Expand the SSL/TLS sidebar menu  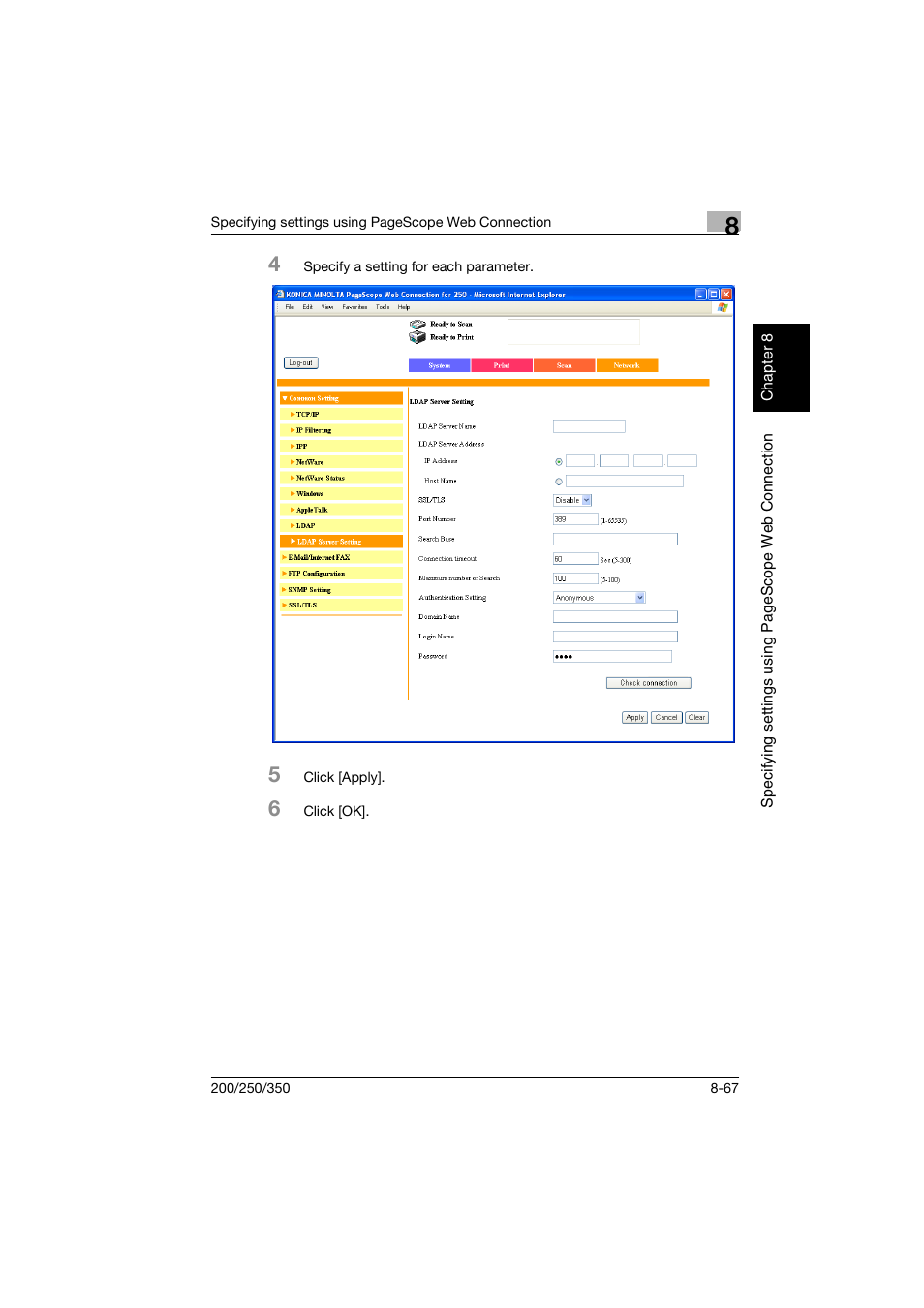click(341, 606)
